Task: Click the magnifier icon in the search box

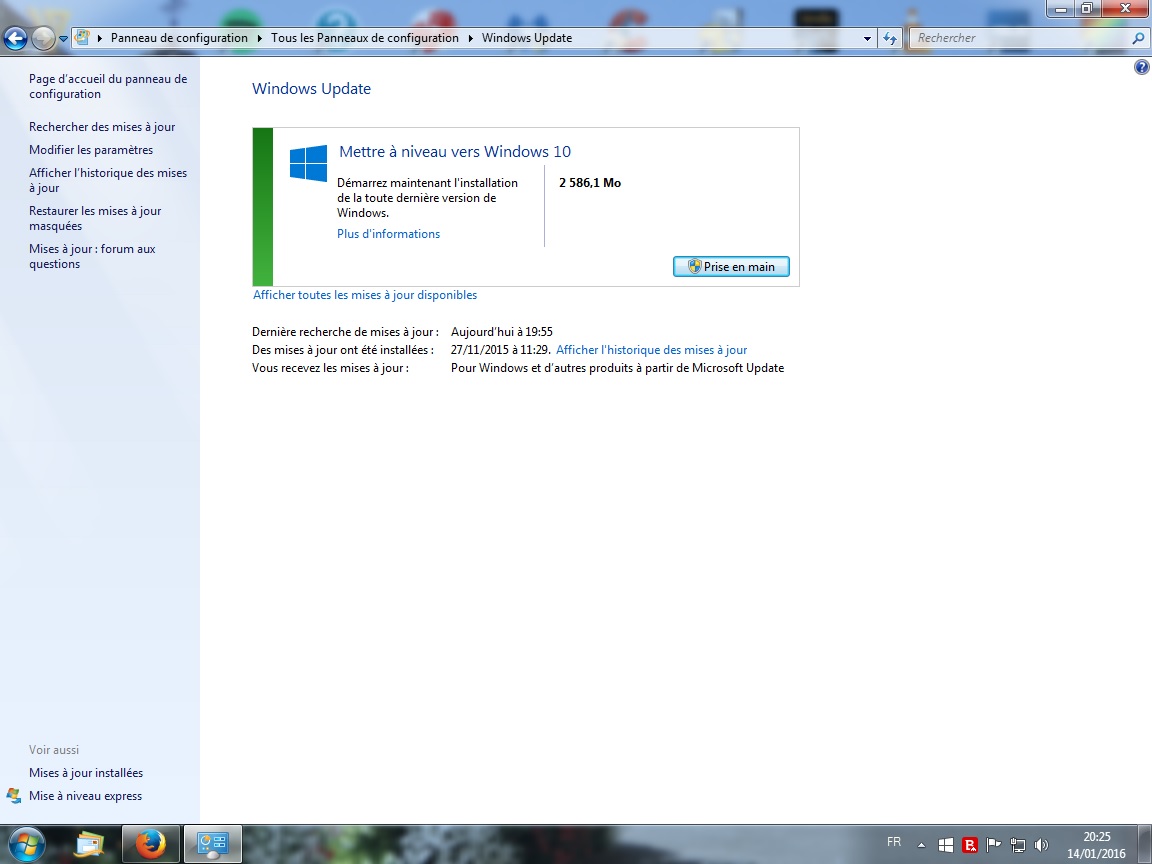Action: click(1138, 38)
